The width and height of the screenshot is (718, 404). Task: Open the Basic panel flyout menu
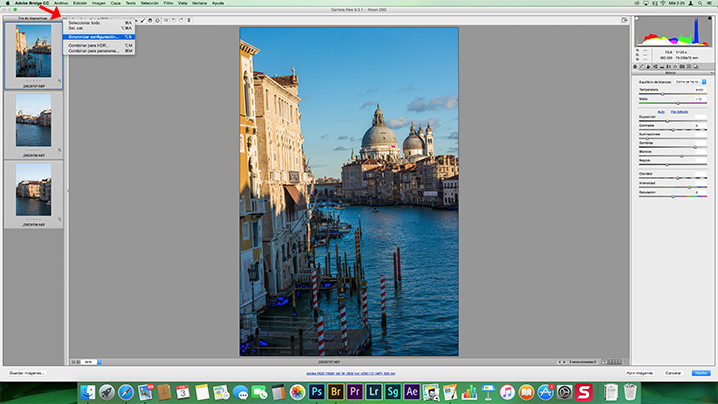(x=712, y=73)
